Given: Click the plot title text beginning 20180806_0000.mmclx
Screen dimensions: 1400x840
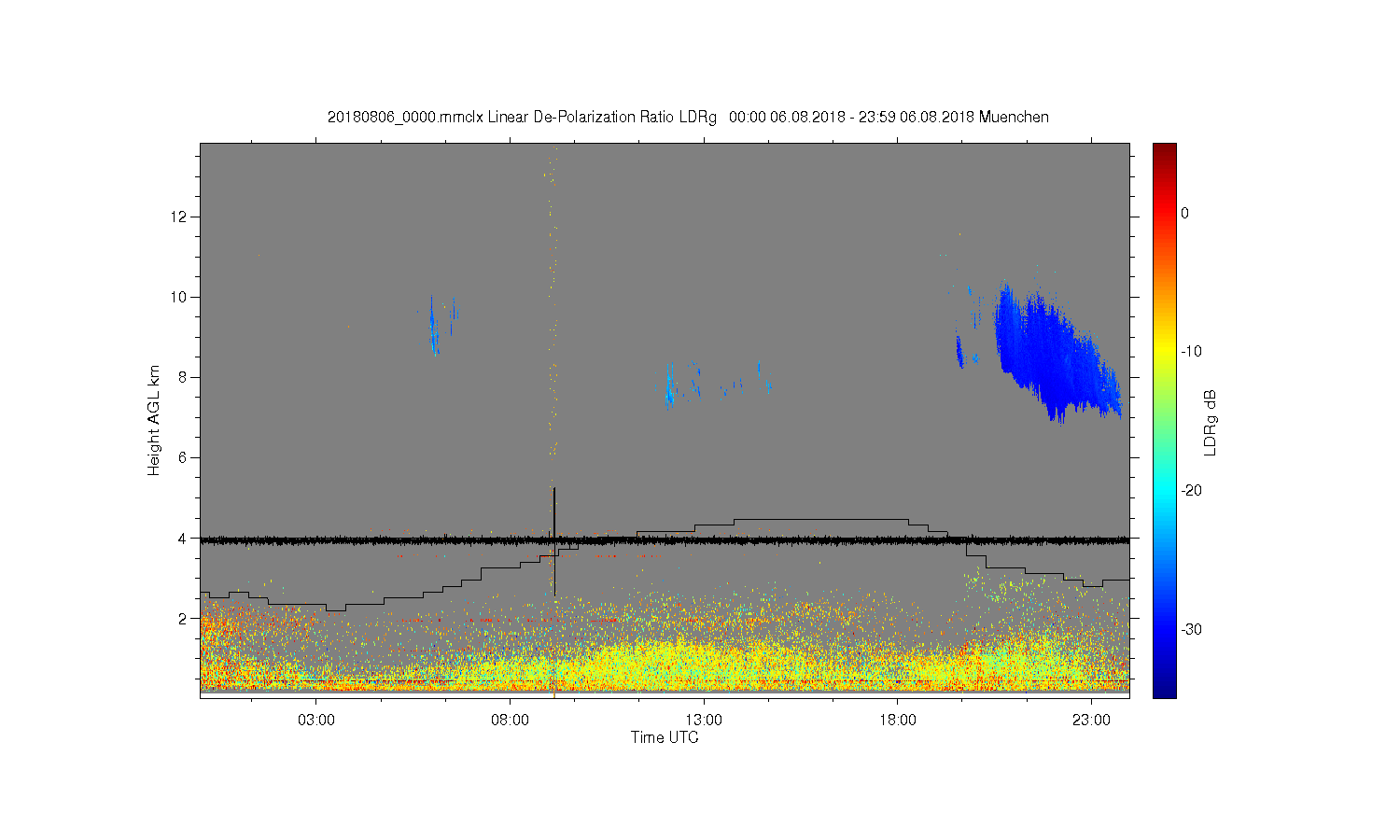Looking at the screenshot, I should tap(688, 118).
